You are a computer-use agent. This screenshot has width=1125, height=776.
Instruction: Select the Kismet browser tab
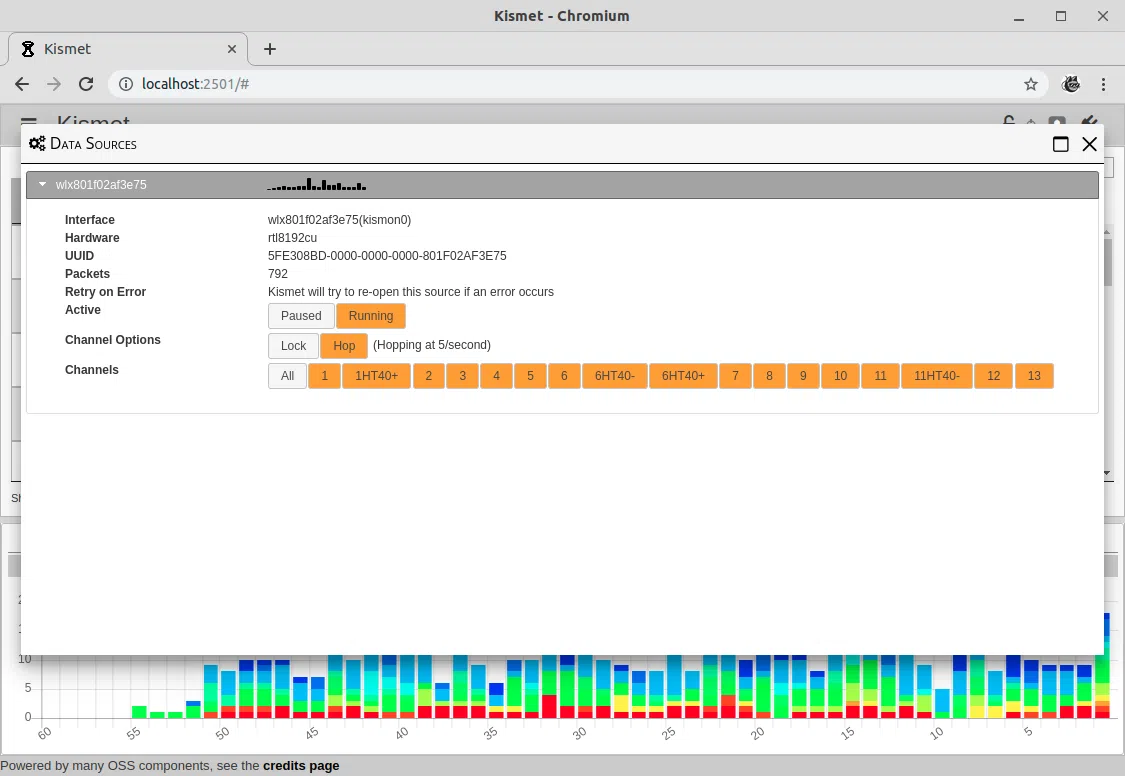(x=128, y=49)
